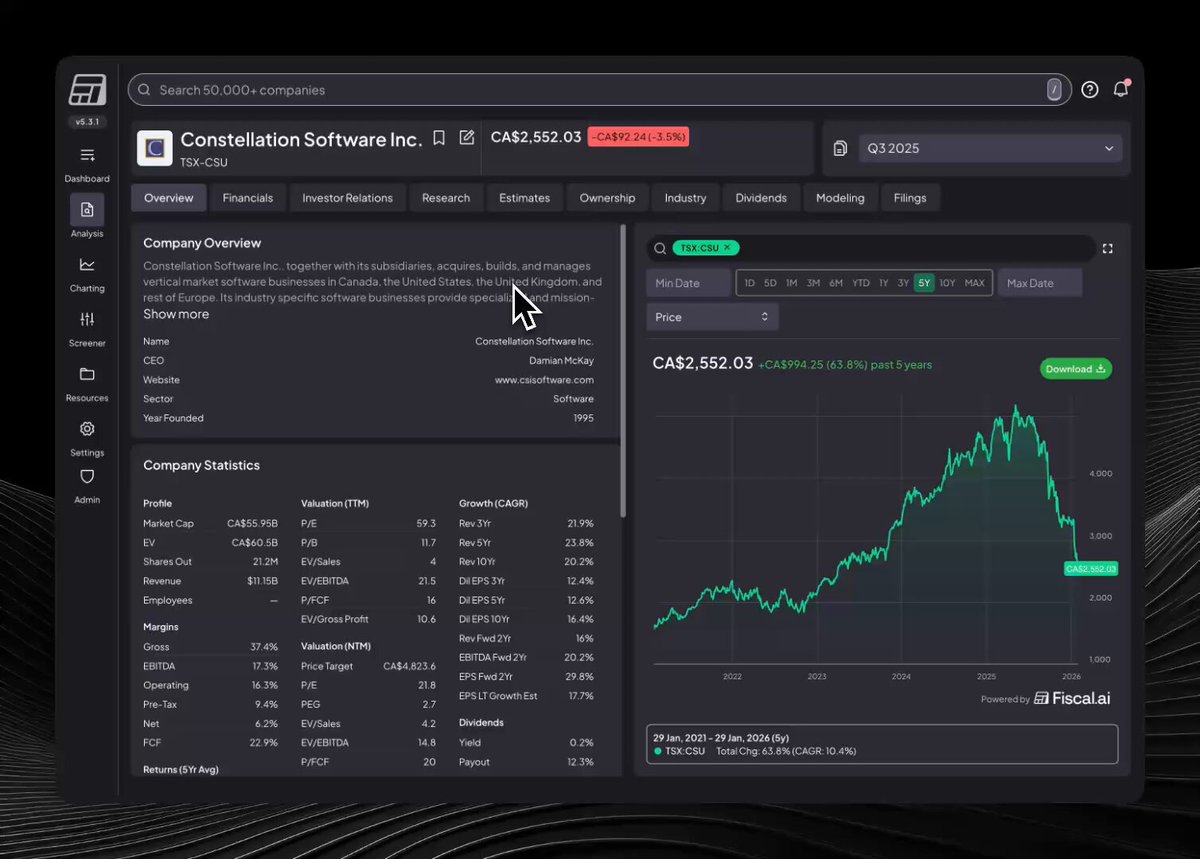Click the edit note icon beside company name
1200x859 pixels.
pyautogui.click(x=467, y=138)
